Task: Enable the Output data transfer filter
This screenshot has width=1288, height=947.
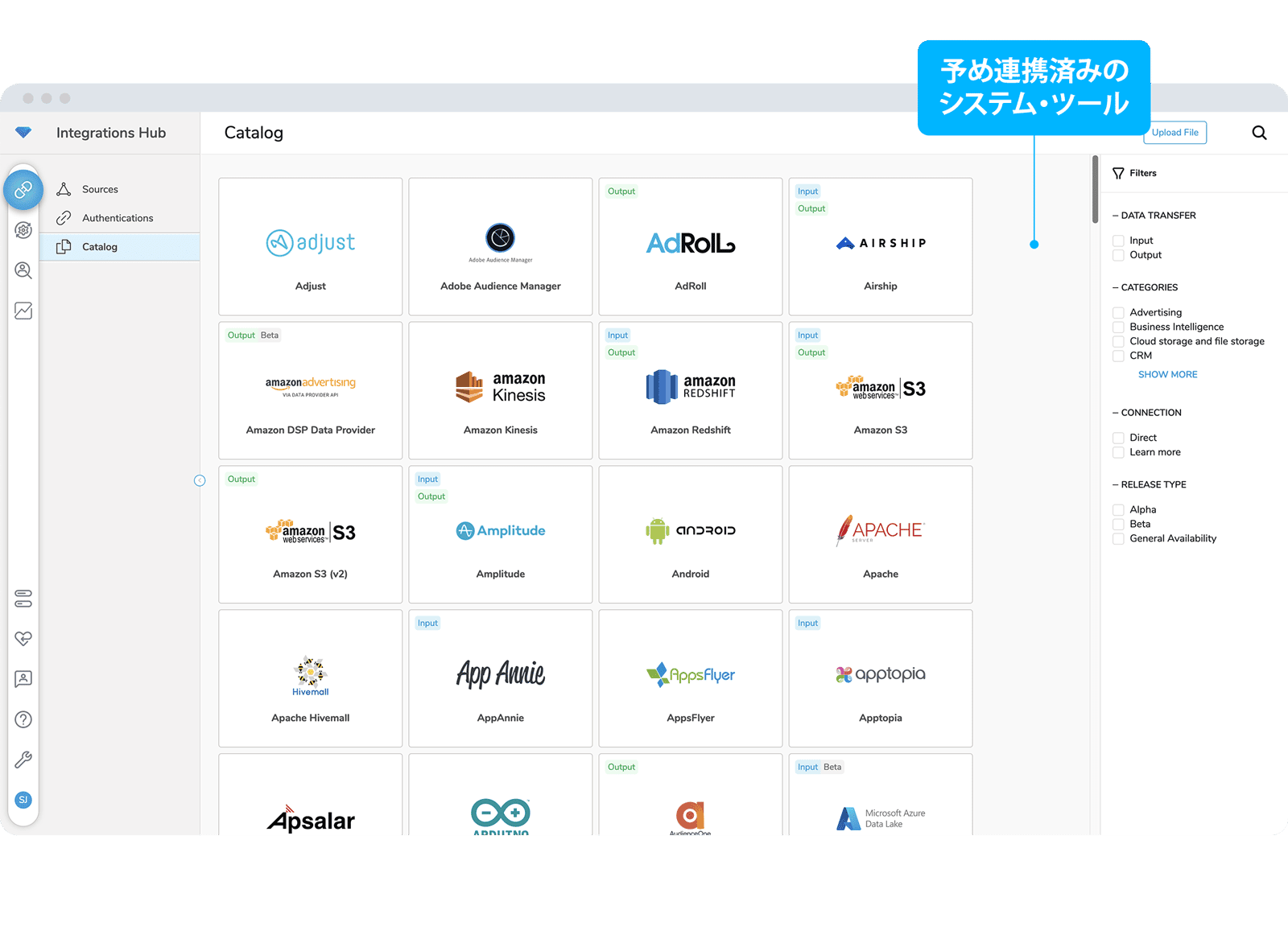Action: [x=1118, y=255]
